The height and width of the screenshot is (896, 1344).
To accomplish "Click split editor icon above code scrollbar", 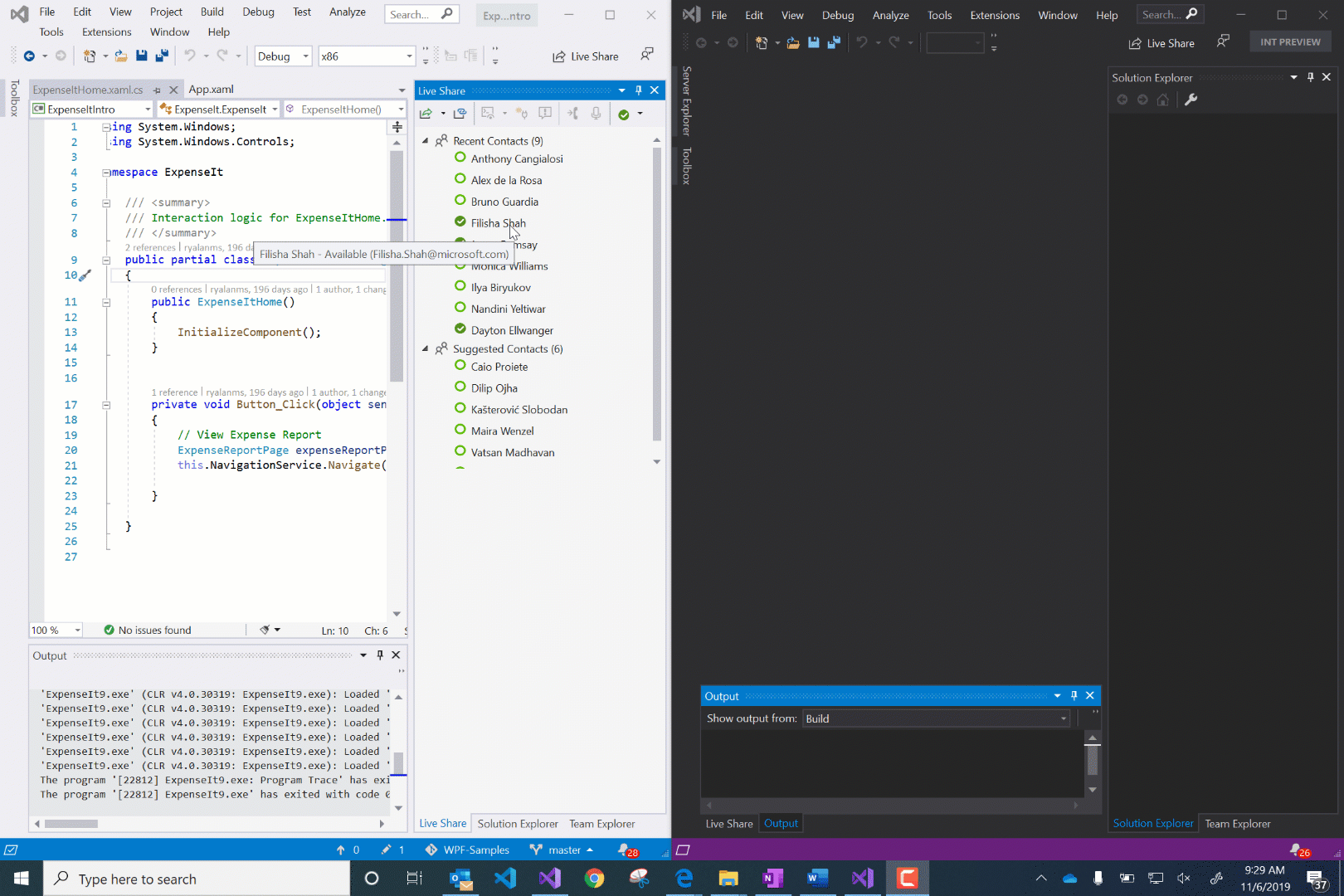I will click(397, 127).
